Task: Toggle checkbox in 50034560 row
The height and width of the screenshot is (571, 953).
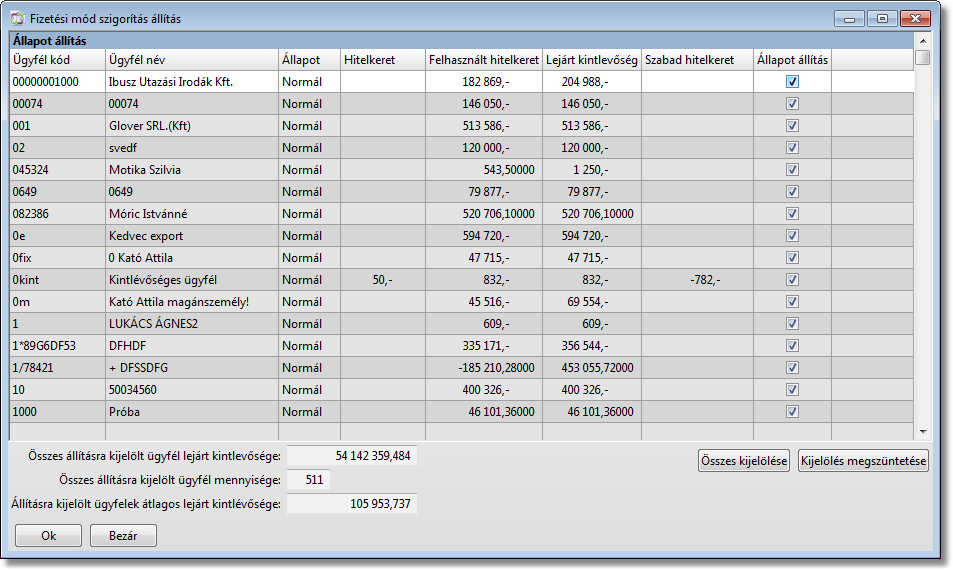Action: pos(792,390)
